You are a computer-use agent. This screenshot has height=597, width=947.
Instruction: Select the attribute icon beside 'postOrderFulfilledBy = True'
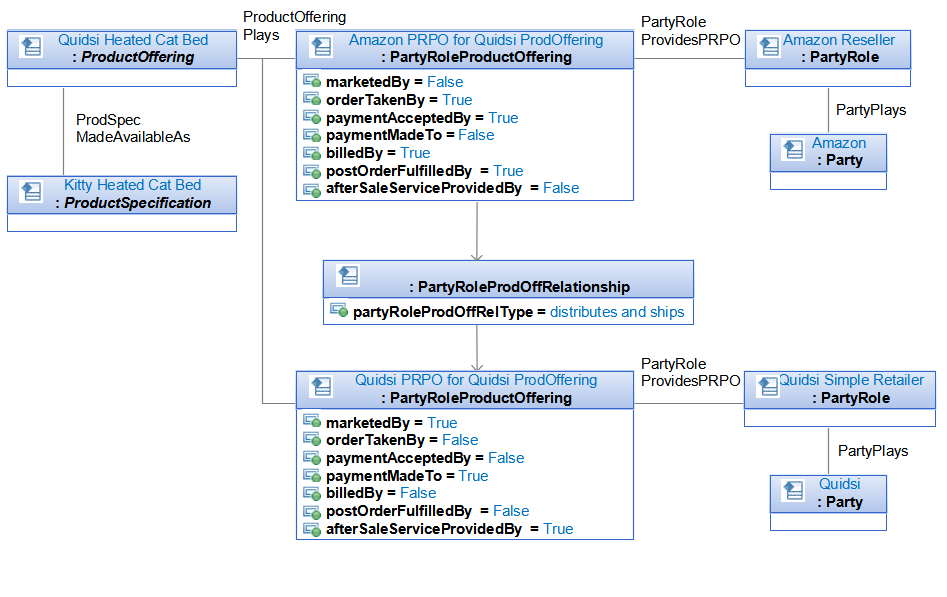click(312, 171)
